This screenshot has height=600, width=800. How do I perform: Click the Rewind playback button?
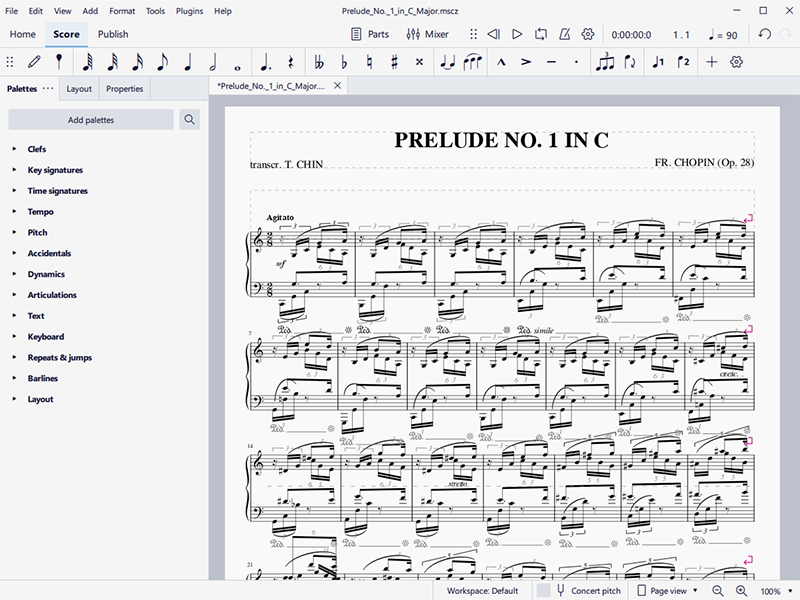493,34
